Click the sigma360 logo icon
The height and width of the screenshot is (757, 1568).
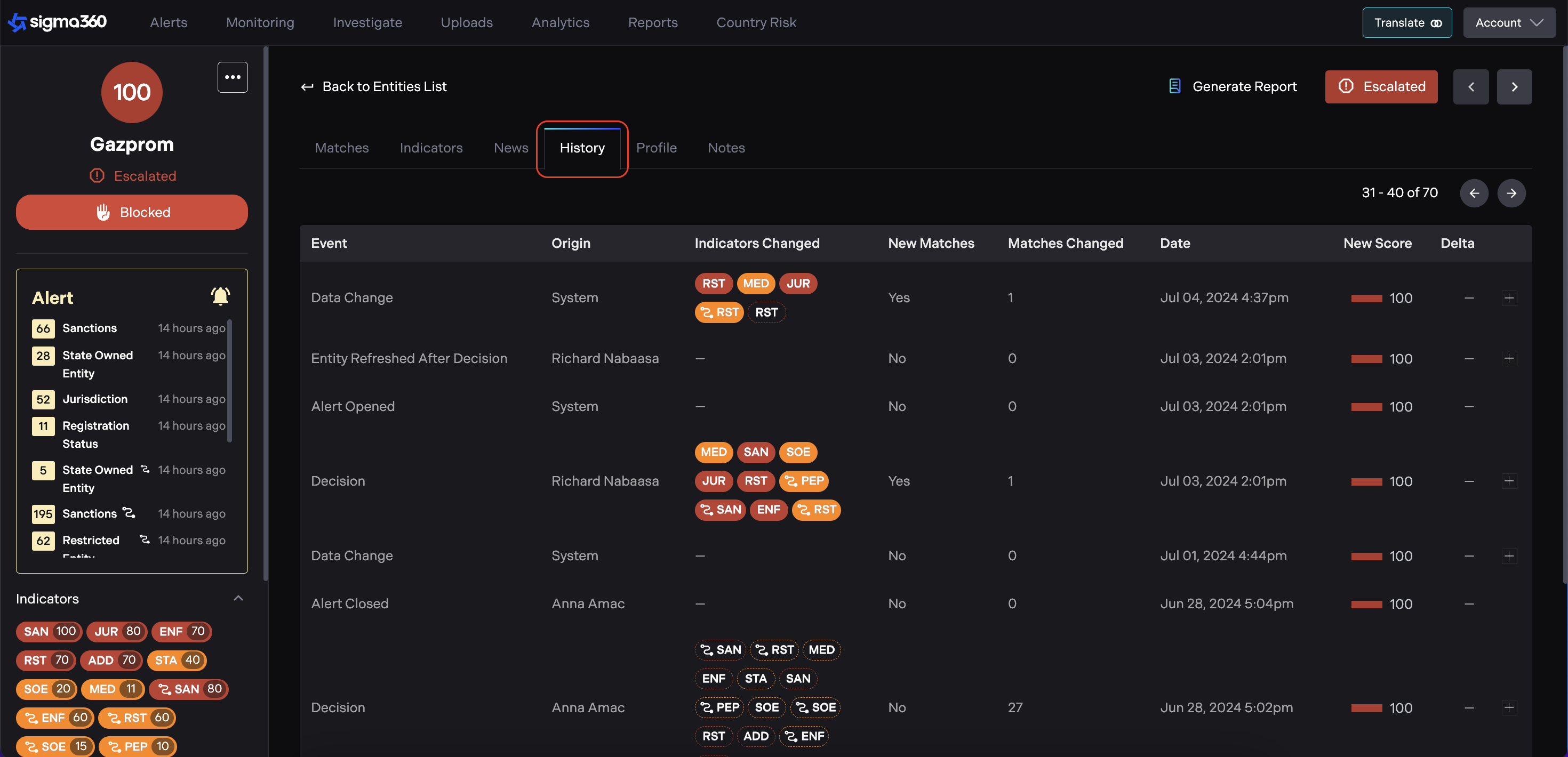(17, 22)
